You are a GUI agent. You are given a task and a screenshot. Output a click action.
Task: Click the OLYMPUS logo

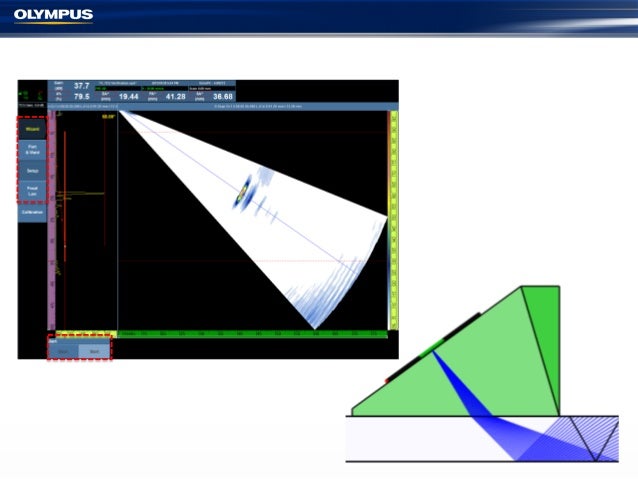tap(53, 15)
